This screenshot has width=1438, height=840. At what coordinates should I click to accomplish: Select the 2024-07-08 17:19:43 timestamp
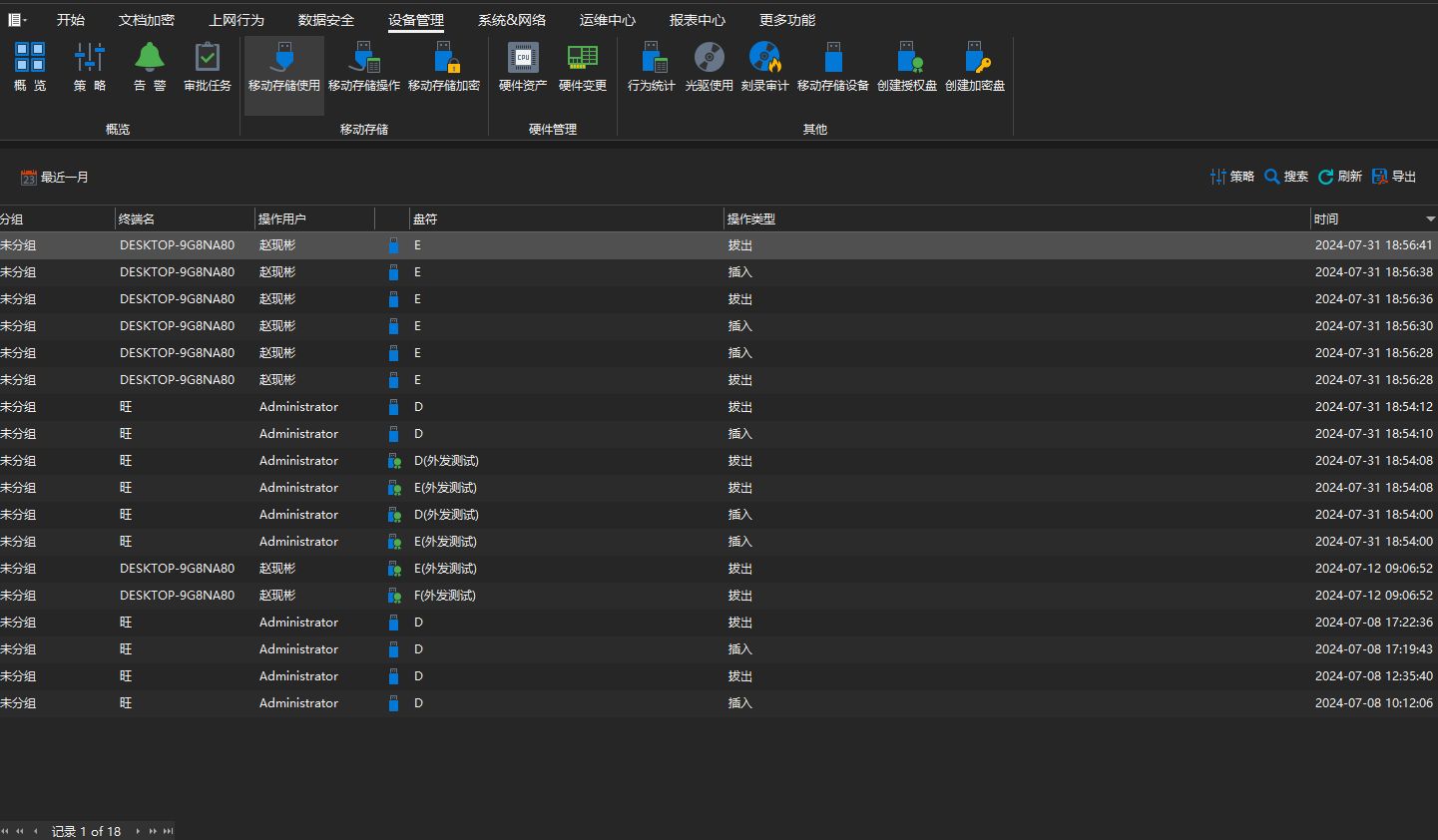coord(1374,649)
